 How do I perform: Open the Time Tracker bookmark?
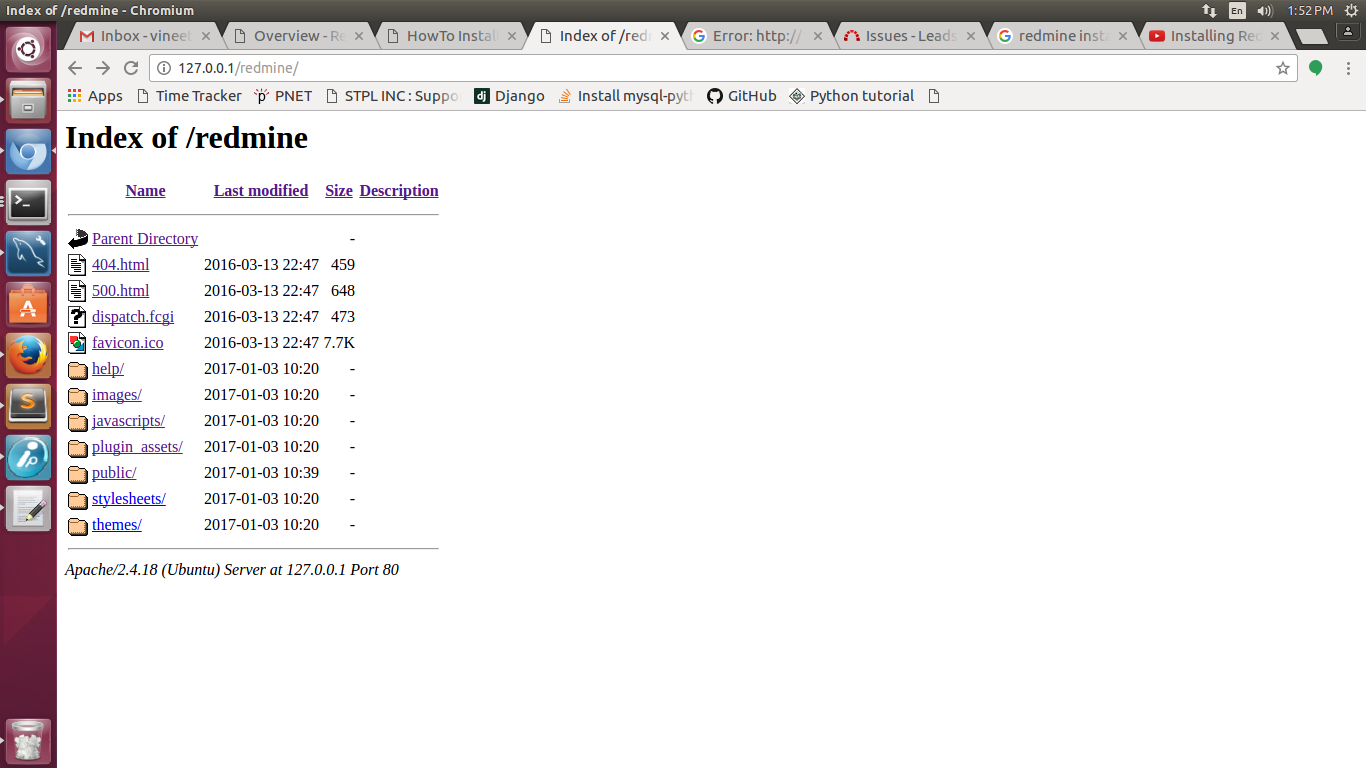pos(188,96)
